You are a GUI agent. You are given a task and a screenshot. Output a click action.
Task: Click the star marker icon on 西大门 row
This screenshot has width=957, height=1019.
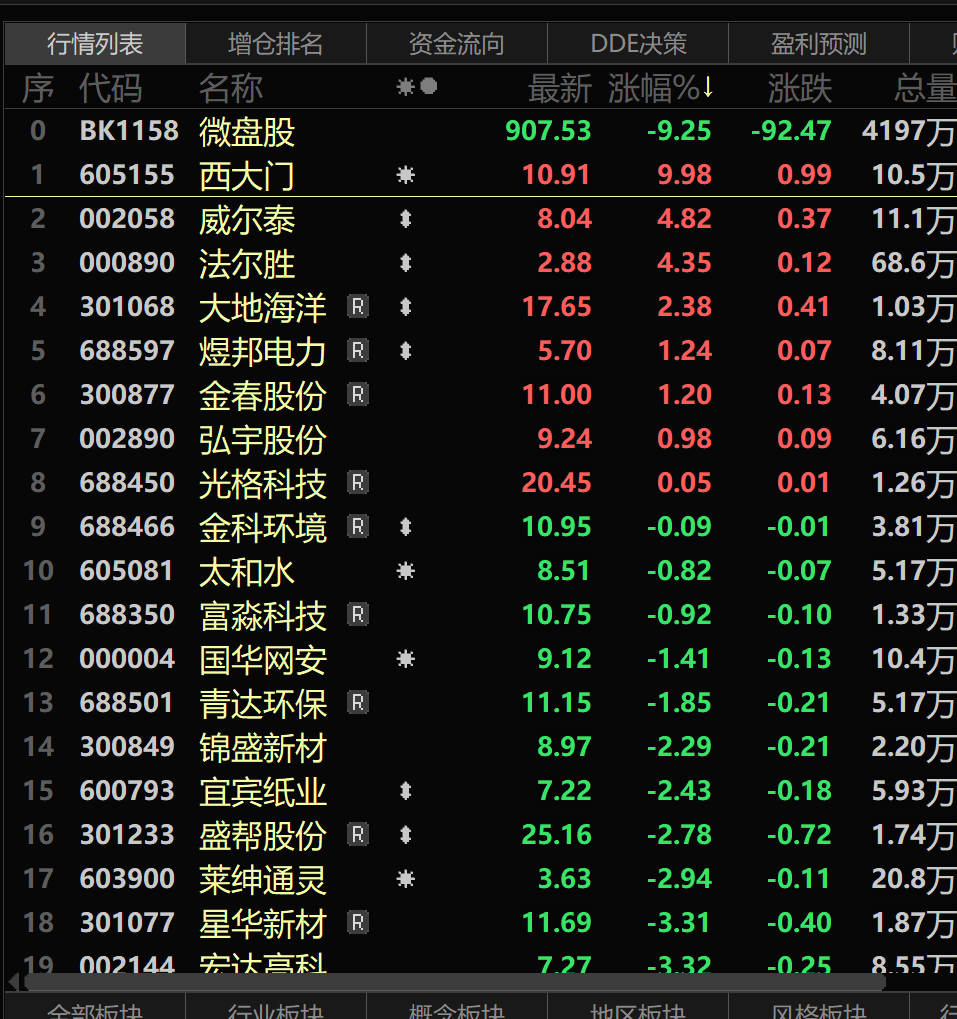[x=406, y=175]
